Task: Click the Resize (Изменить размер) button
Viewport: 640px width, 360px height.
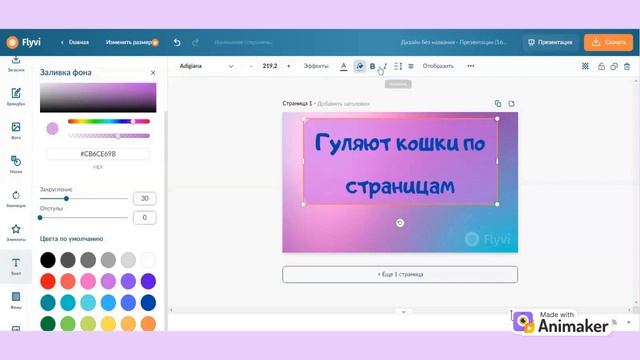Action: click(132, 42)
